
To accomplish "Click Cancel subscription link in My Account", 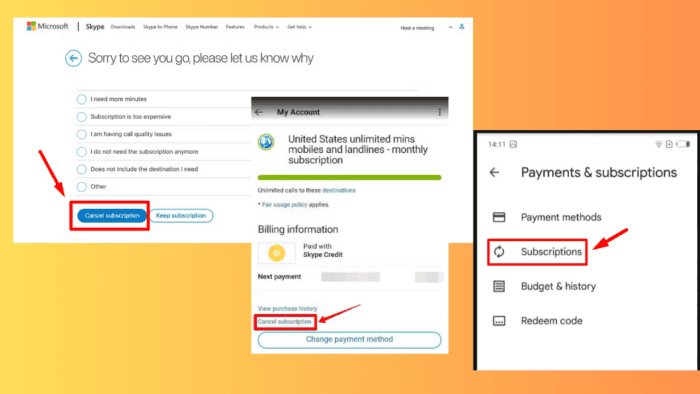I will [x=284, y=322].
